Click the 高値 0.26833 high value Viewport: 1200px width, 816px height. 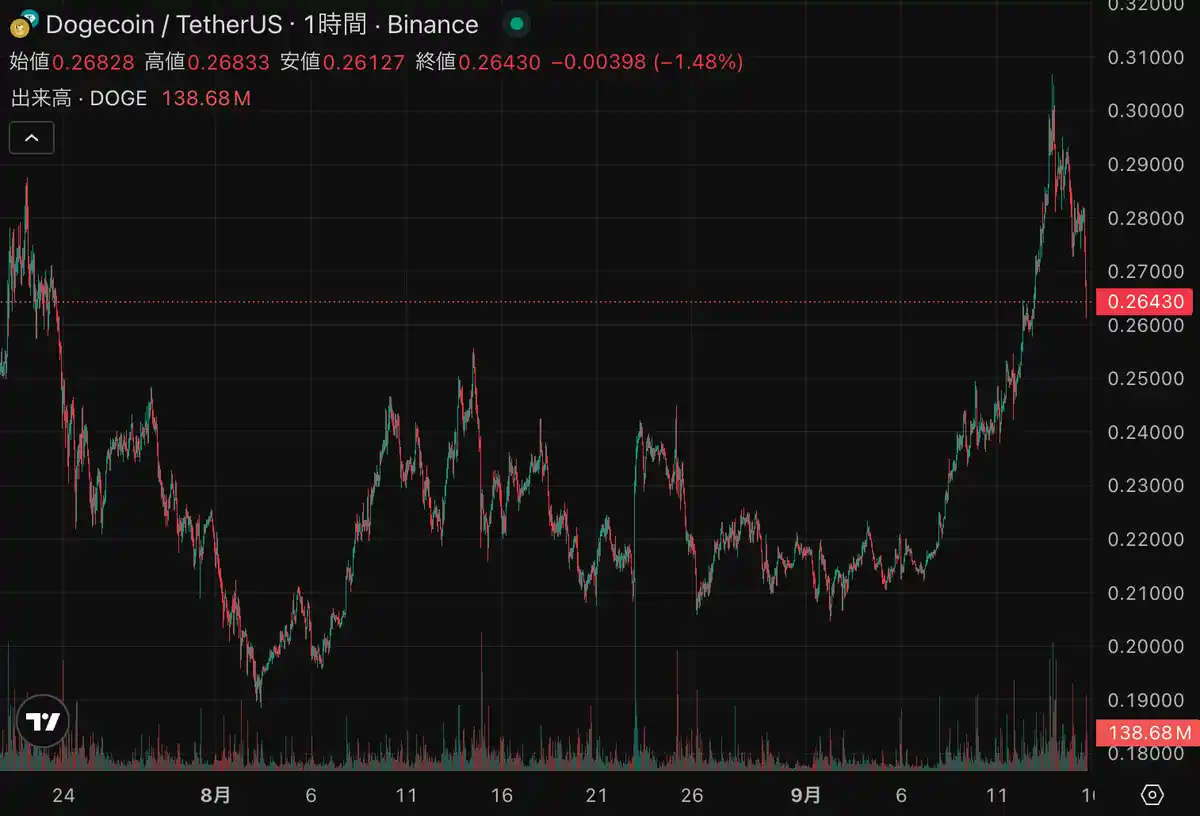[x=207, y=62]
